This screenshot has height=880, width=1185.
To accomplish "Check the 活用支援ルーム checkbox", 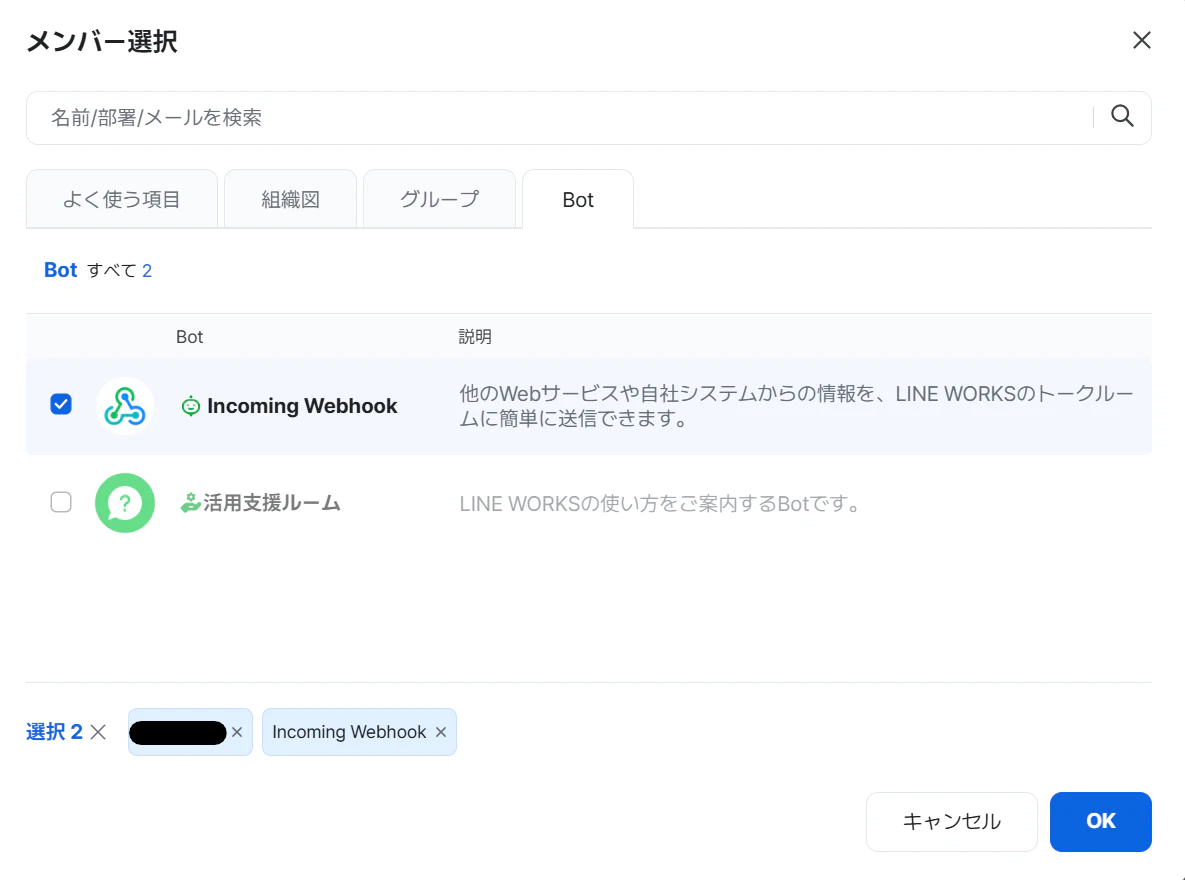I will click(x=61, y=502).
